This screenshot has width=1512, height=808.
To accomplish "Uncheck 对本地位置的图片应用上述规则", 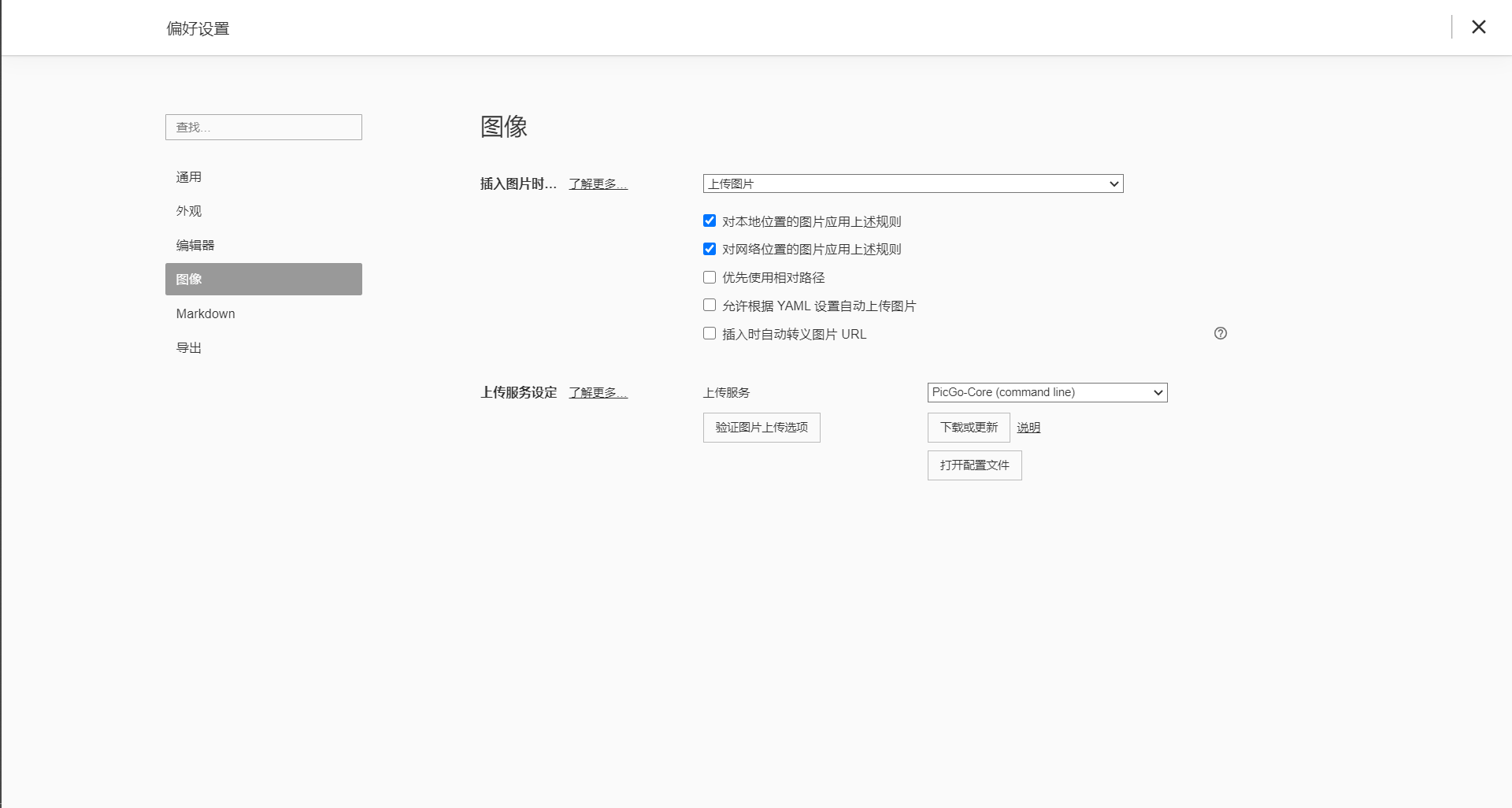I will coord(710,221).
